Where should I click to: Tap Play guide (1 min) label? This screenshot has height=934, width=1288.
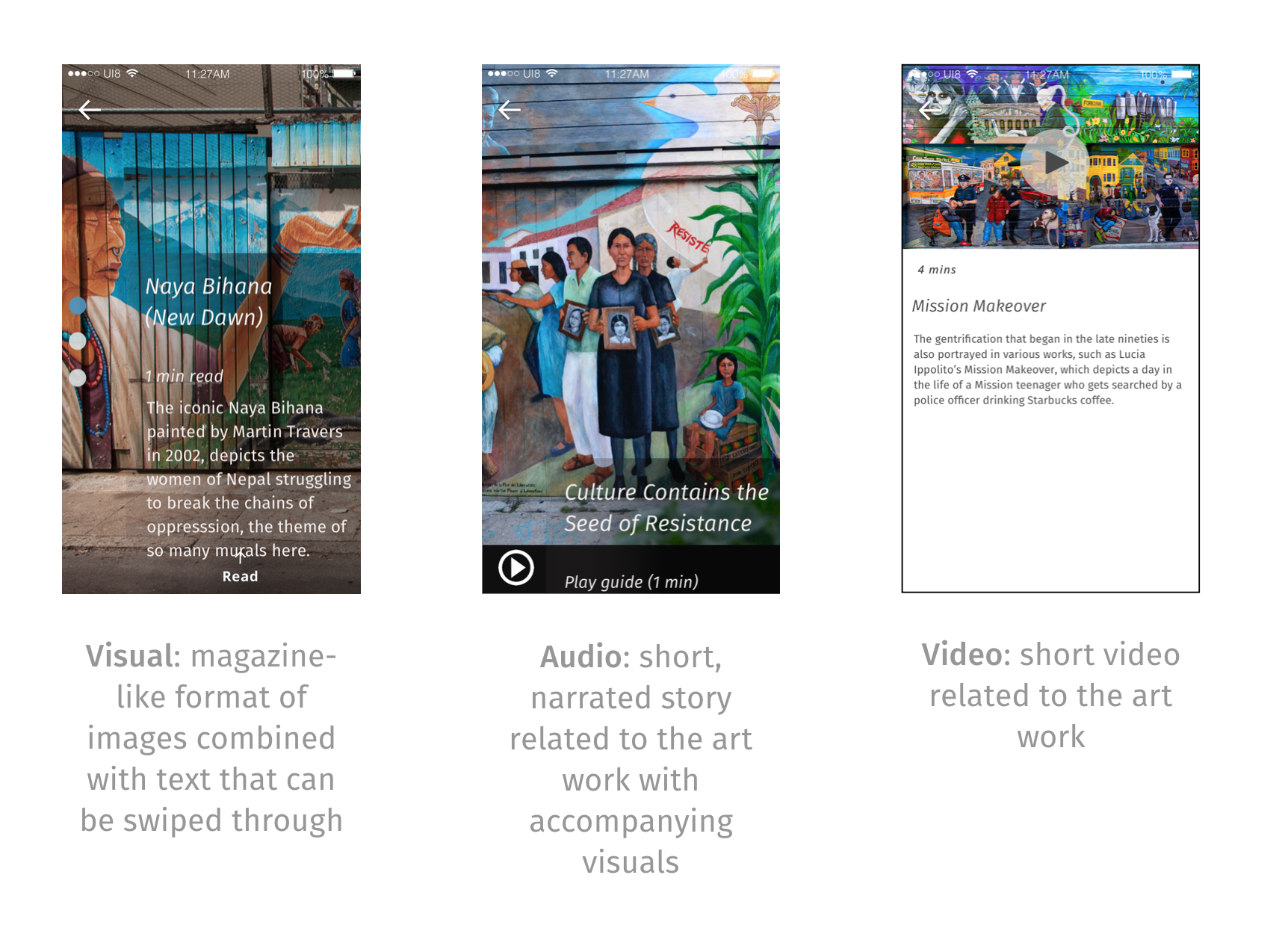pyautogui.click(x=631, y=582)
